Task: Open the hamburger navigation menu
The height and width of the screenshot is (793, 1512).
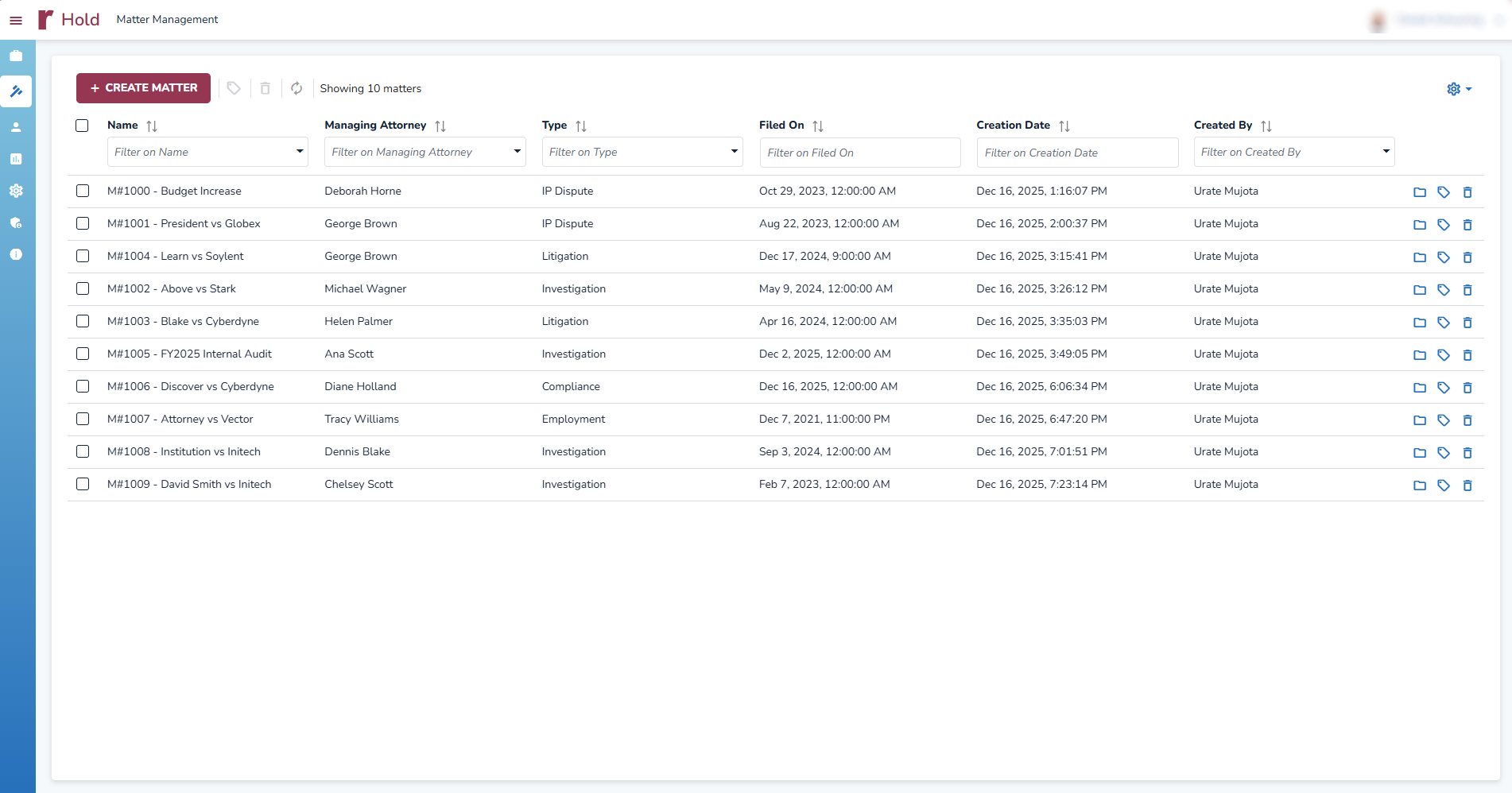Action: (16, 21)
